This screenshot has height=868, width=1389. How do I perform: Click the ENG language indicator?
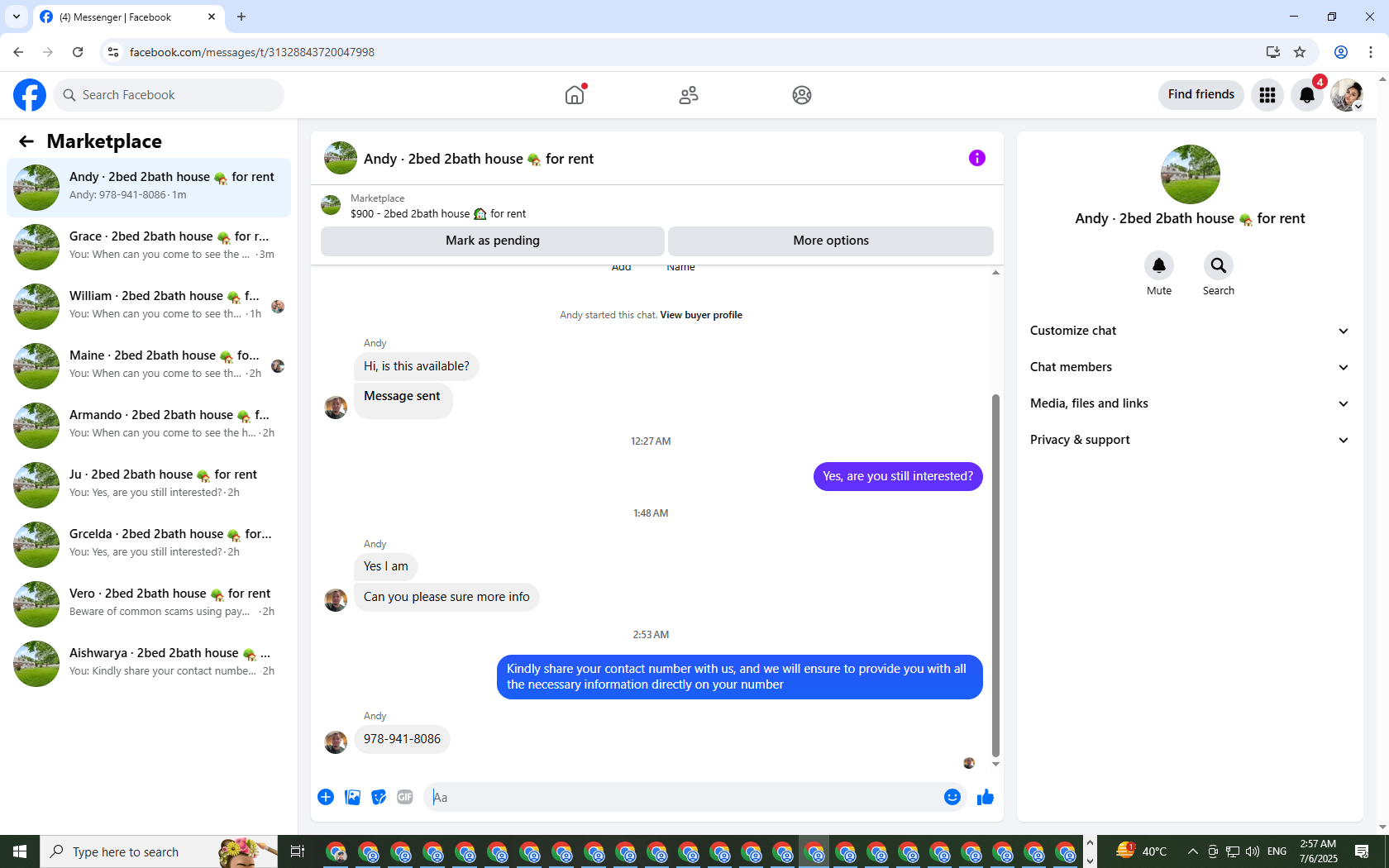[x=1277, y=851]
